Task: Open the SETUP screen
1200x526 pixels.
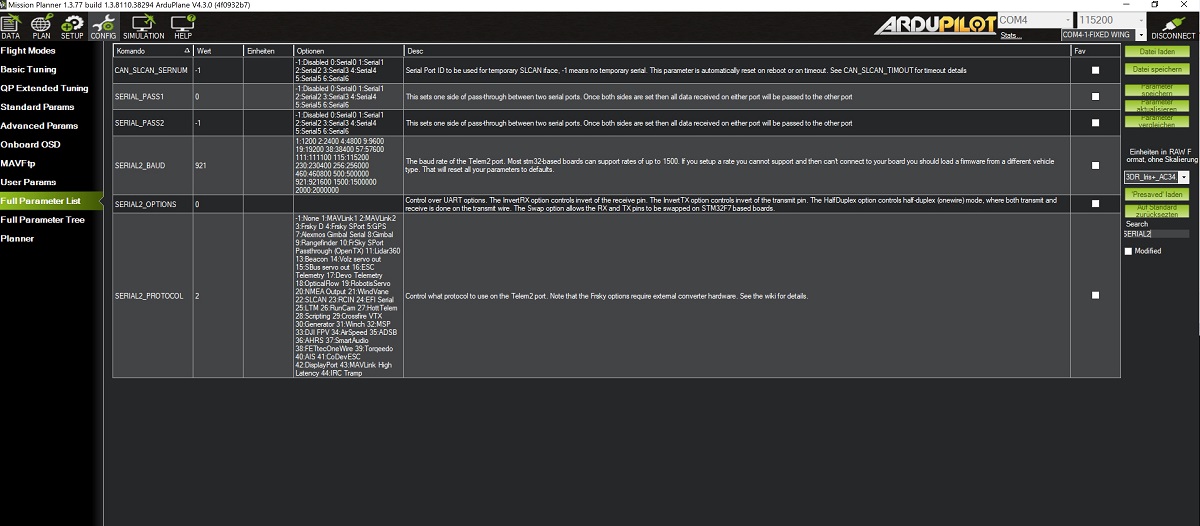Action: (x=72, y=26)
